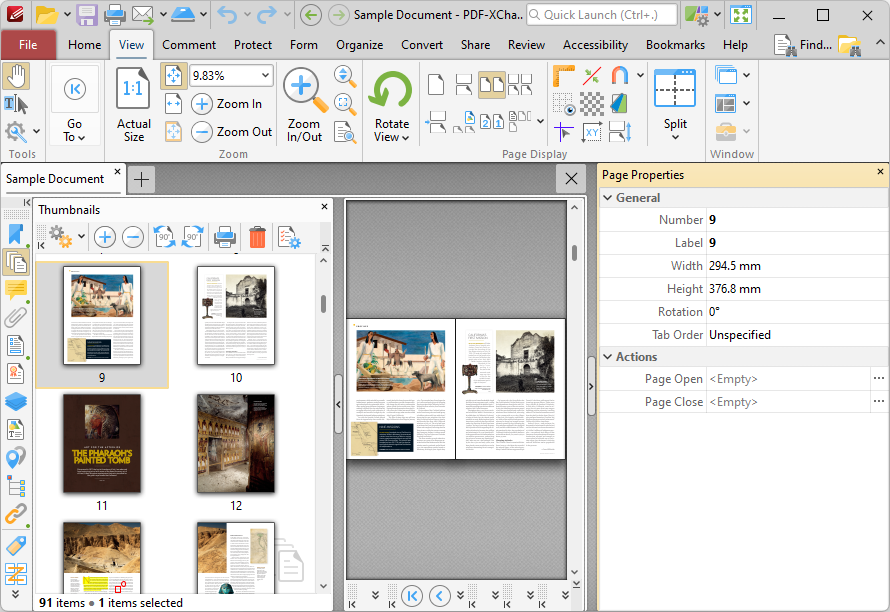Switch to the Home tab
The image size is (890, 612).
pyautogui.click(x=85, y=45)
